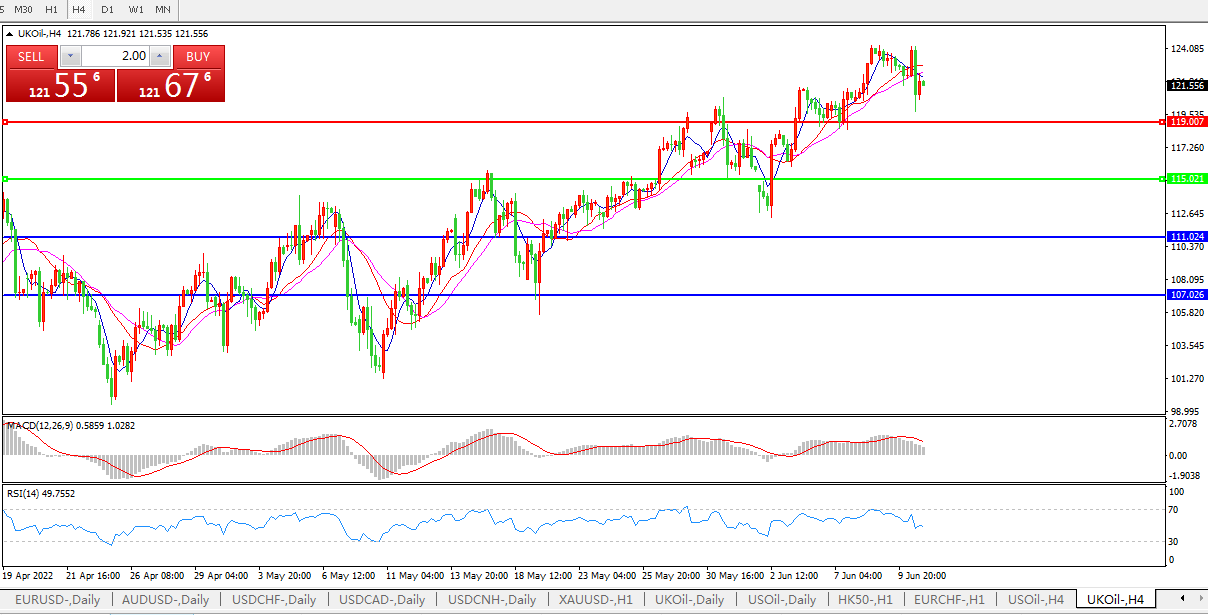Image resolution: width=1208 pixels, height=615 pixels.
Task: Switch to the XAUUSD-,H1 tab
Action: point(596,600)
